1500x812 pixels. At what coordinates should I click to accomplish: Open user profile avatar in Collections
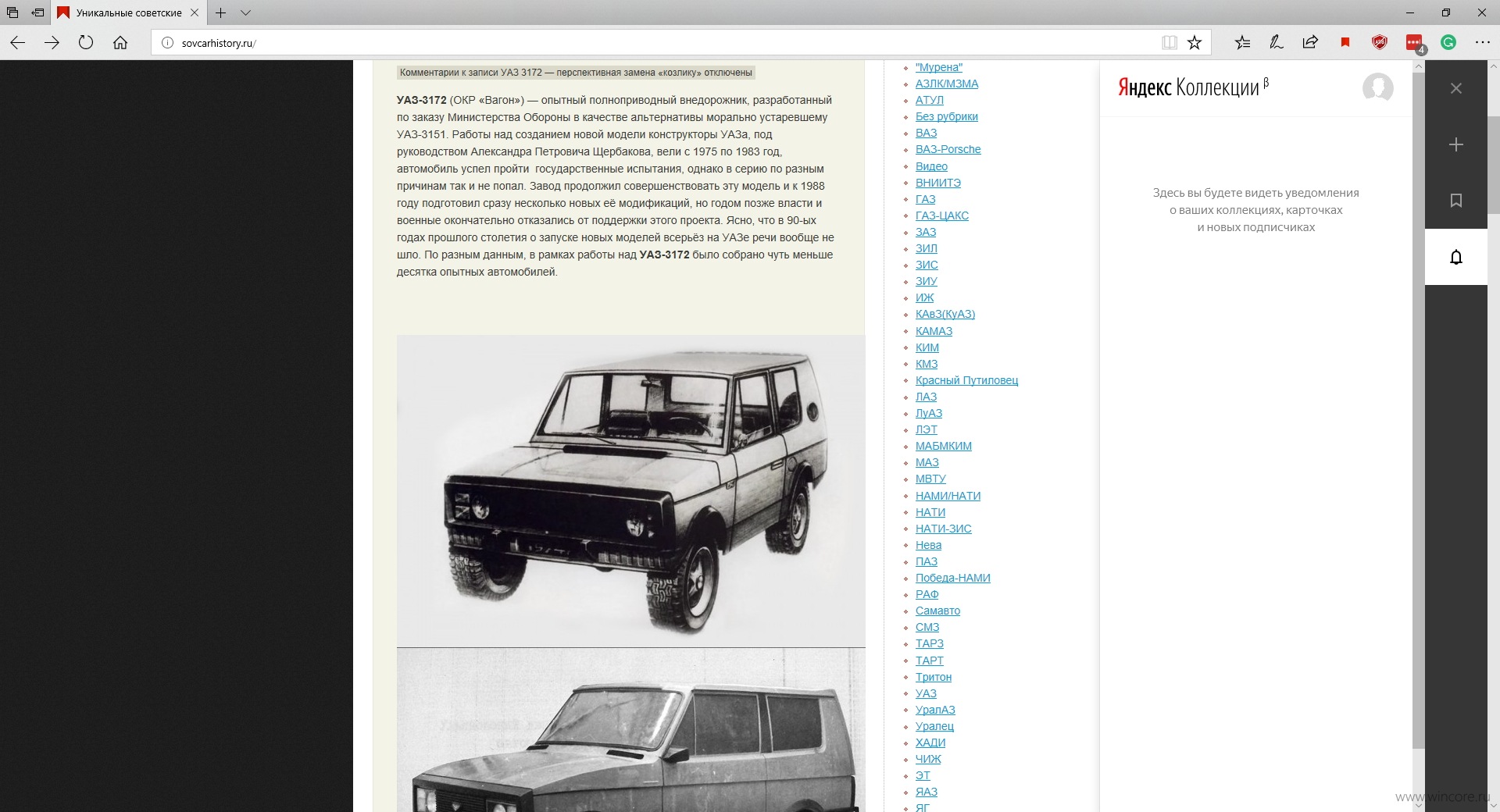pyautogui.click(x=1377, y=87)
